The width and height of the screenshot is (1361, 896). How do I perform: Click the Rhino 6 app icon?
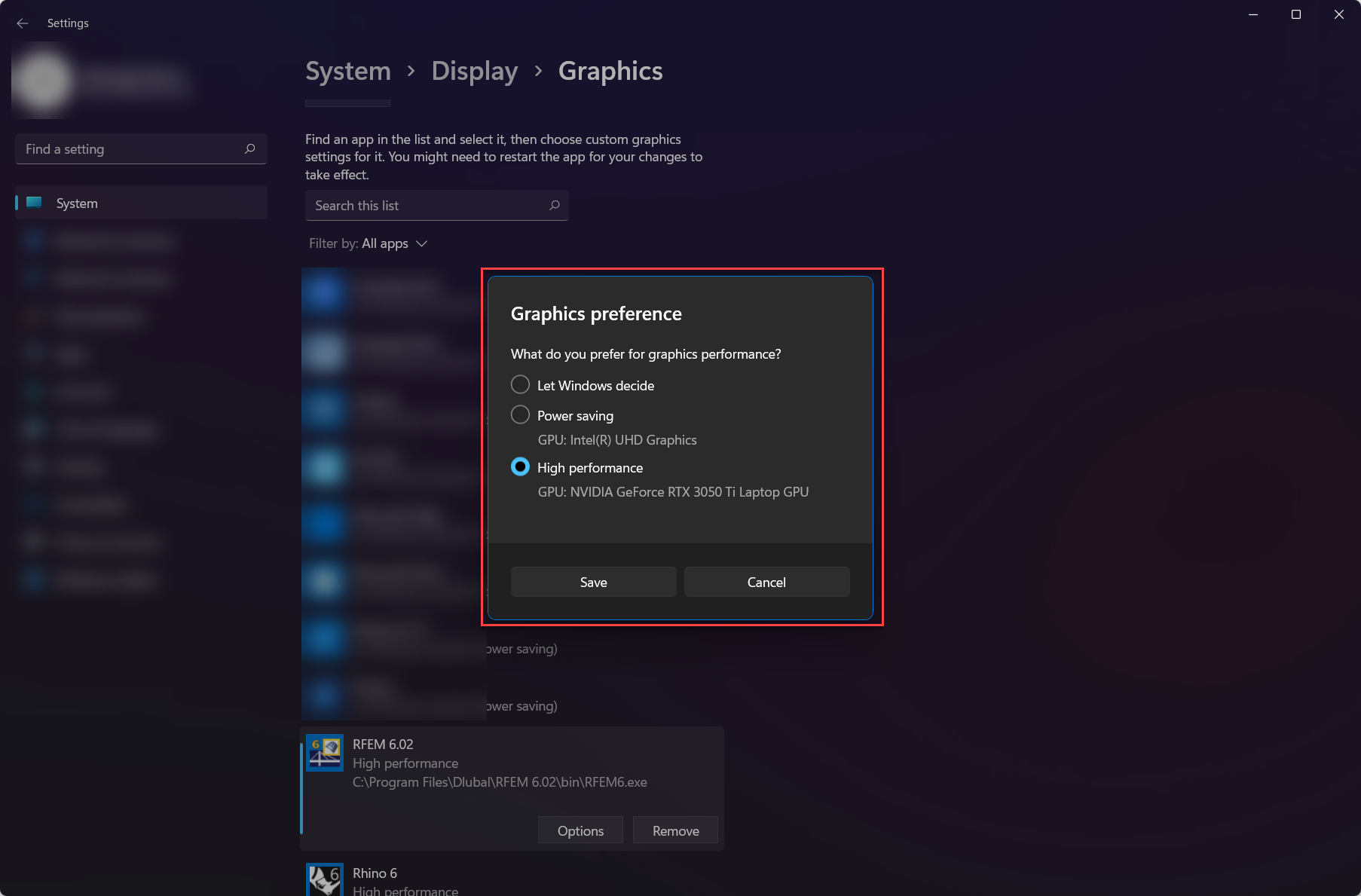pyautogui.click(x=325, y=879)
